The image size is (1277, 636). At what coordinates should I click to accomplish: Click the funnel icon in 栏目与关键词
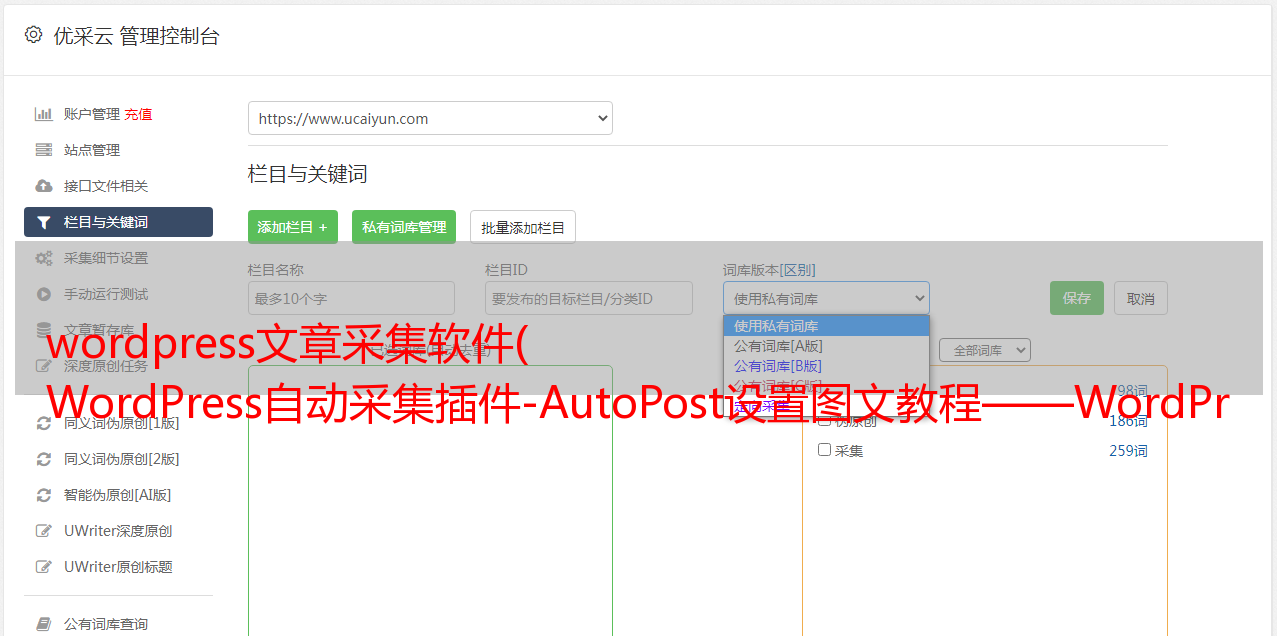[44, 222]
